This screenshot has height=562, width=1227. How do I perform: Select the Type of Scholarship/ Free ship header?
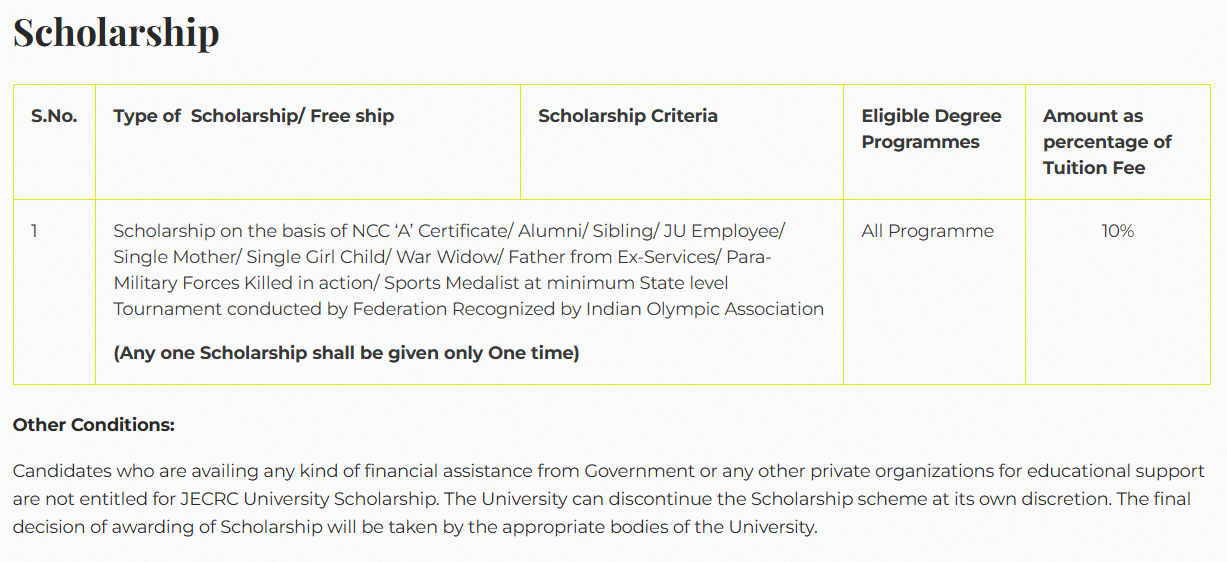pos(253,116)
